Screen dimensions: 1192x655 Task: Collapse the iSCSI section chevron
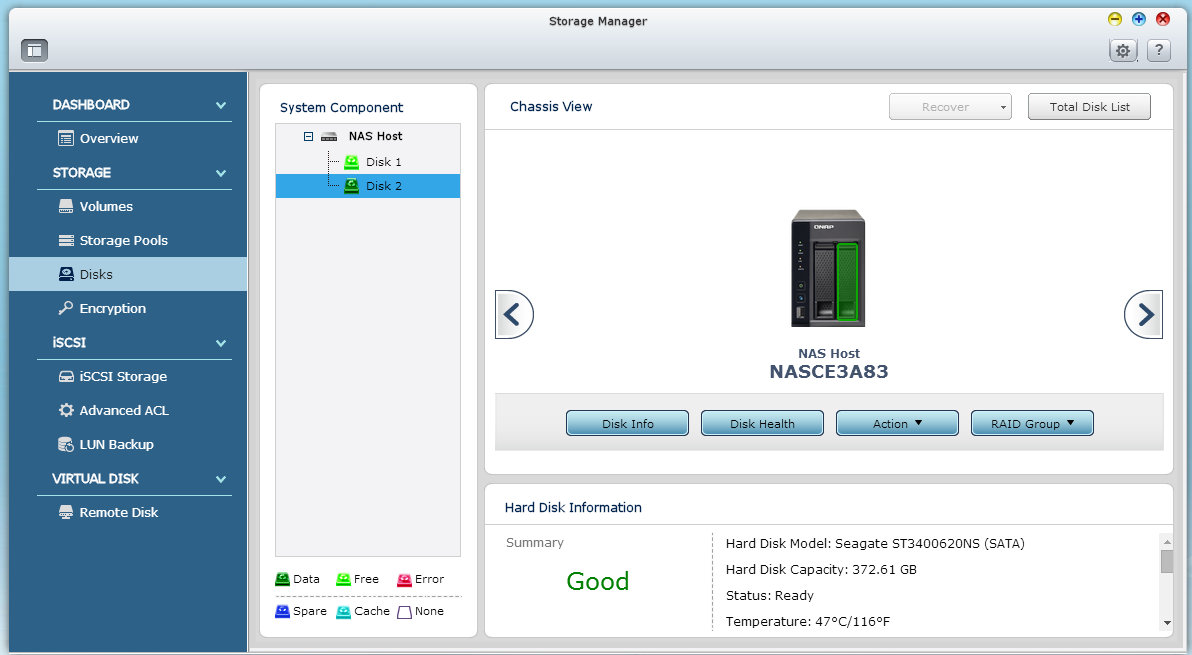221,343
